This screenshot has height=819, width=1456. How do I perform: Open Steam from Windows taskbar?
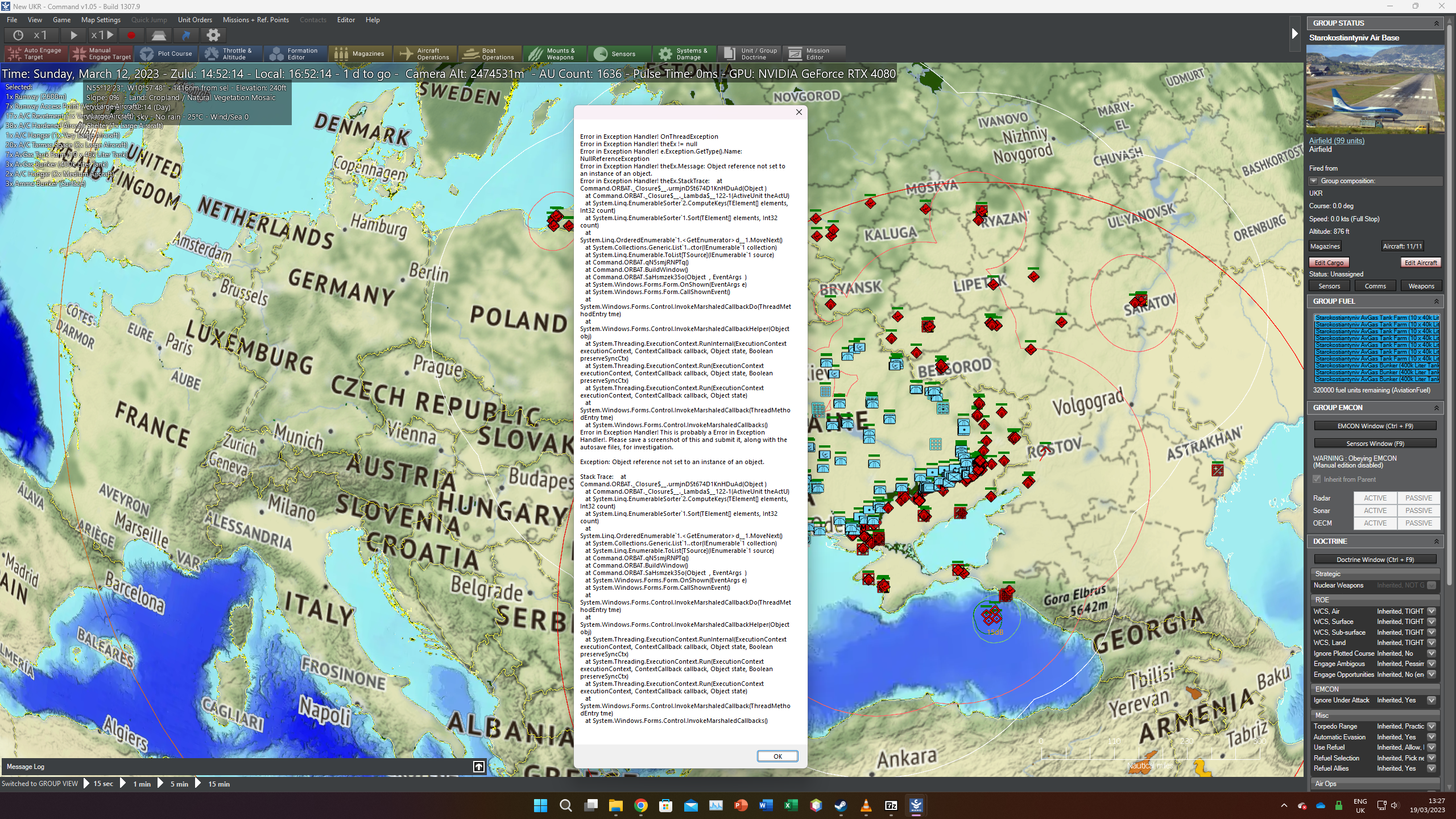tap(841, 805)
